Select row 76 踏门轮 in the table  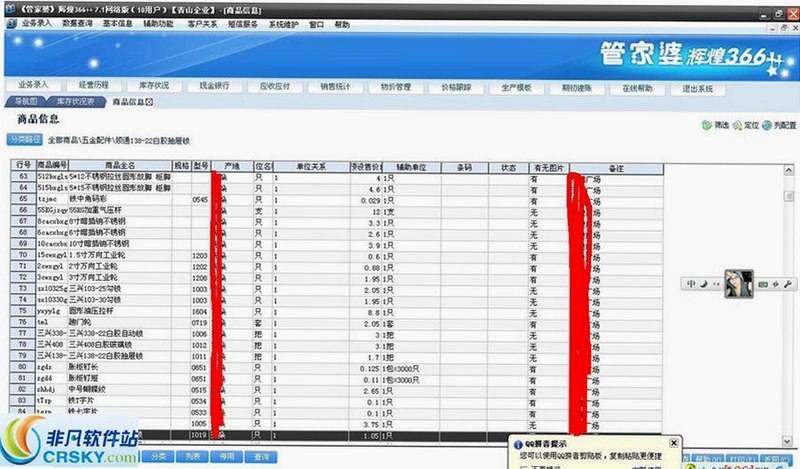click(x=337, y=322)
